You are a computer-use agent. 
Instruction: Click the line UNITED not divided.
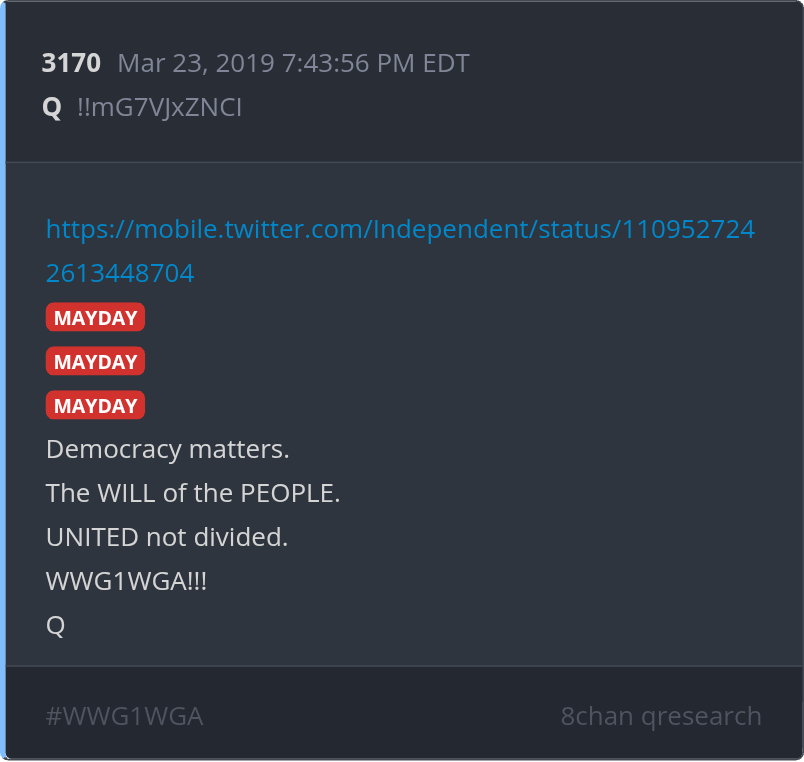(x=167, y=537)
